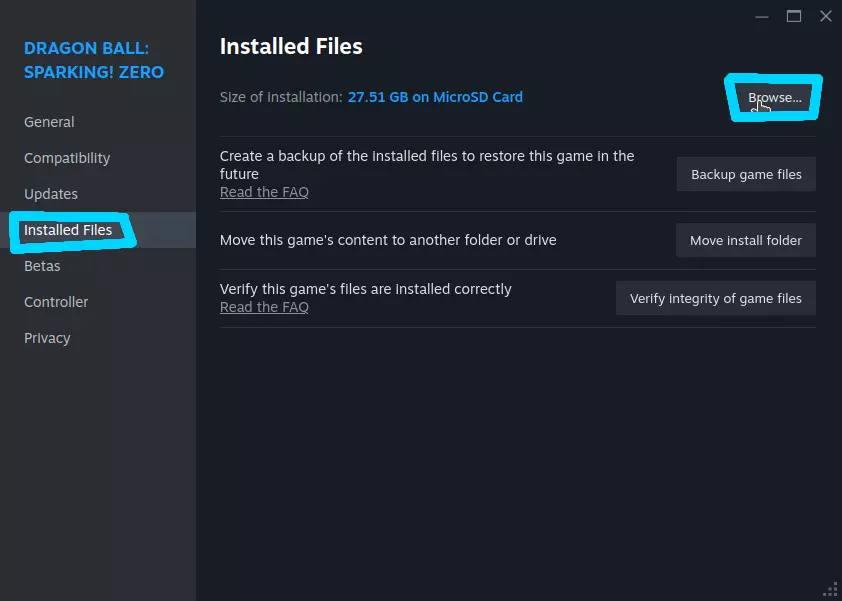Click the Browse... button
The height and width of the screenshot is (601, 842).
point(774,98)
